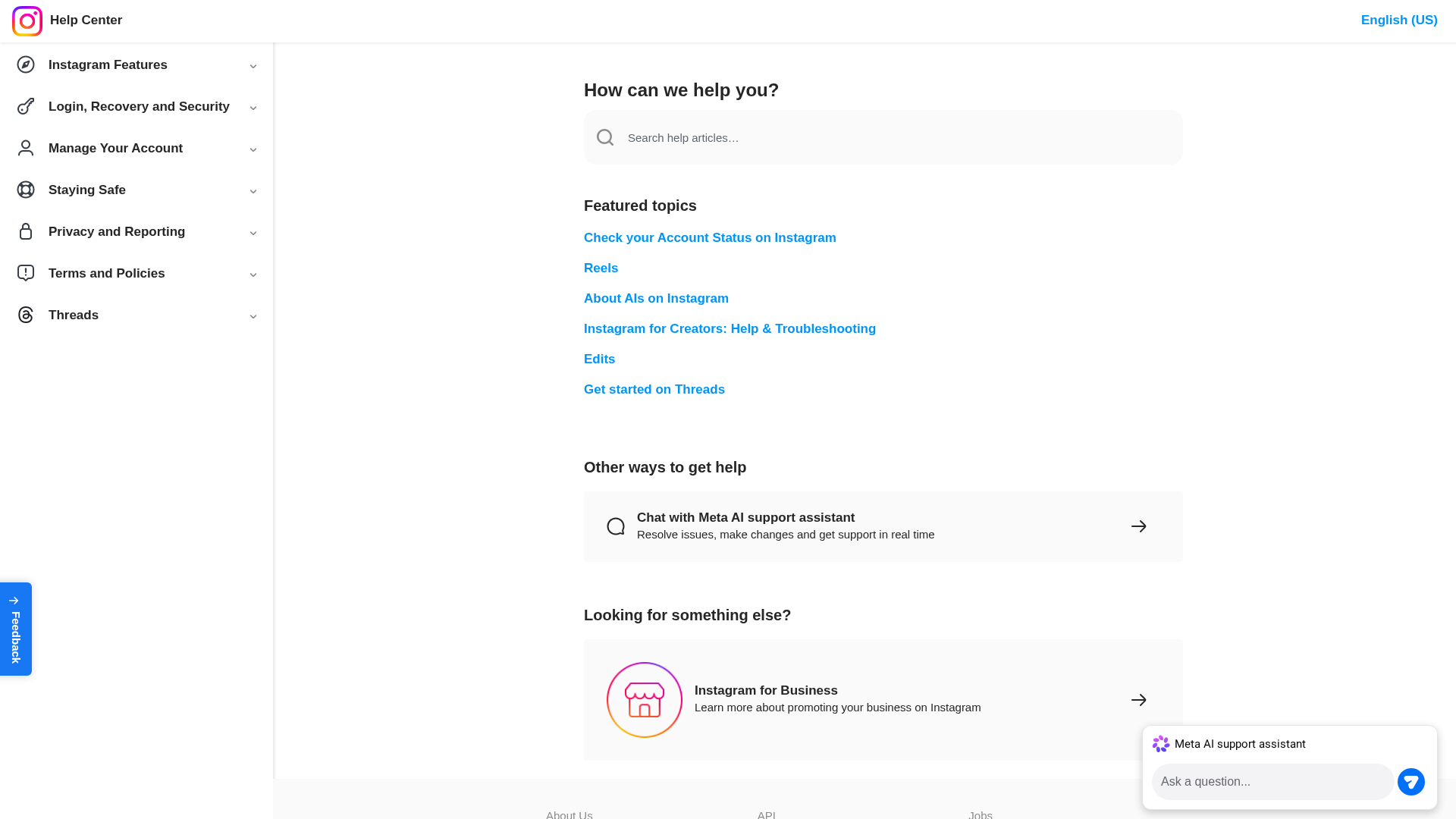Click the magnifier icon in search box
Image resolution: width=1456 pixels, height=819 pixels.
[605, 137]
